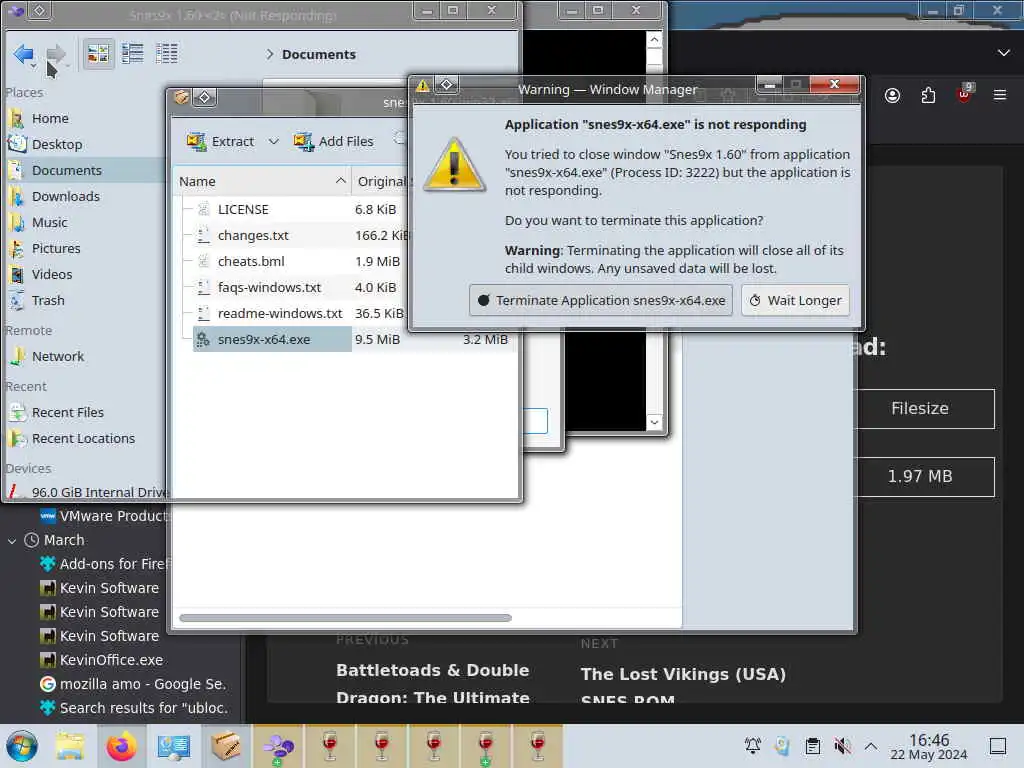This screenshot has height=768, width=1024.
Task: Open notifications bell in system tray
Action: (x=752, y=746)
